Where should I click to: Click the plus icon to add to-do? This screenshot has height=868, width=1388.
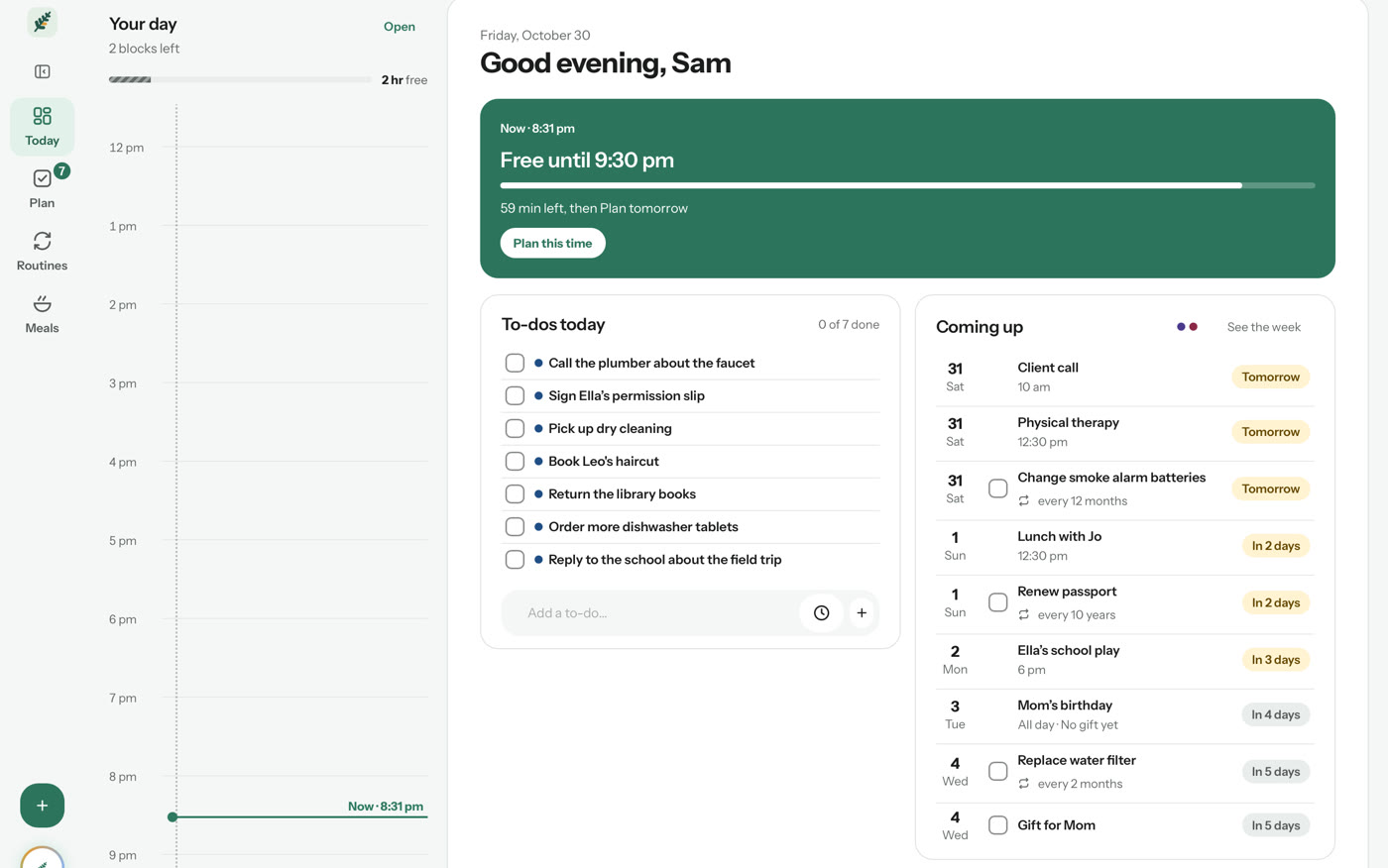coord(862,613)
